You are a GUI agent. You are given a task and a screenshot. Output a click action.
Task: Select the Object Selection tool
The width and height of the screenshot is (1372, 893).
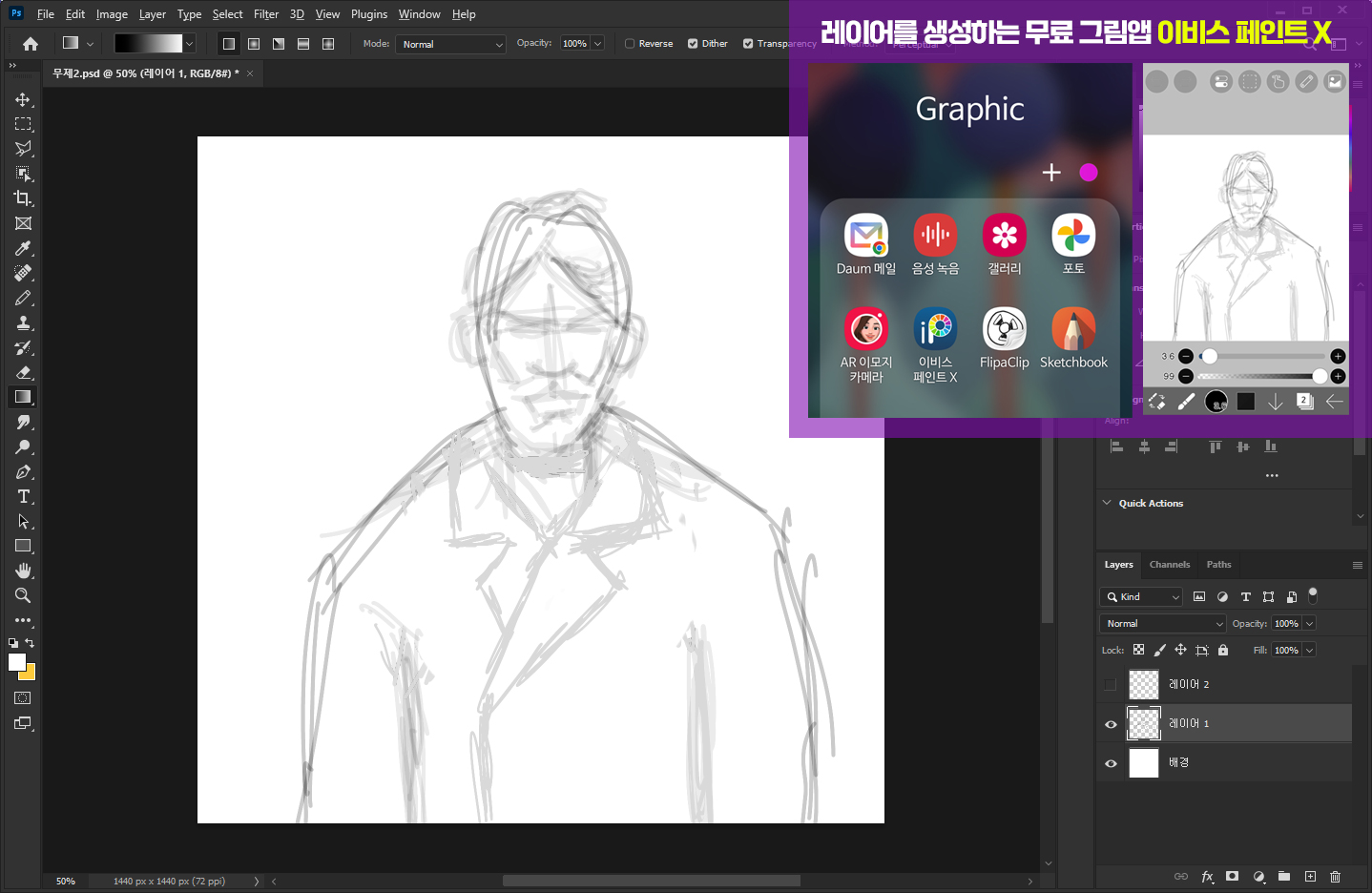pos(23,174)
